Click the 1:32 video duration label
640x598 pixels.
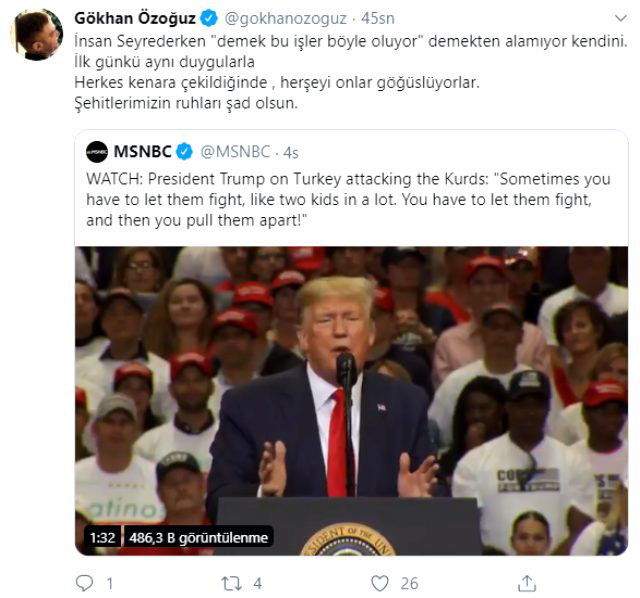point(102,538)
